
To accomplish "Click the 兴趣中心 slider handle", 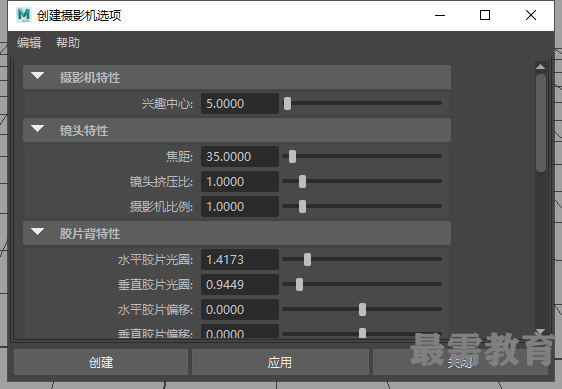I will pos(287,104).
